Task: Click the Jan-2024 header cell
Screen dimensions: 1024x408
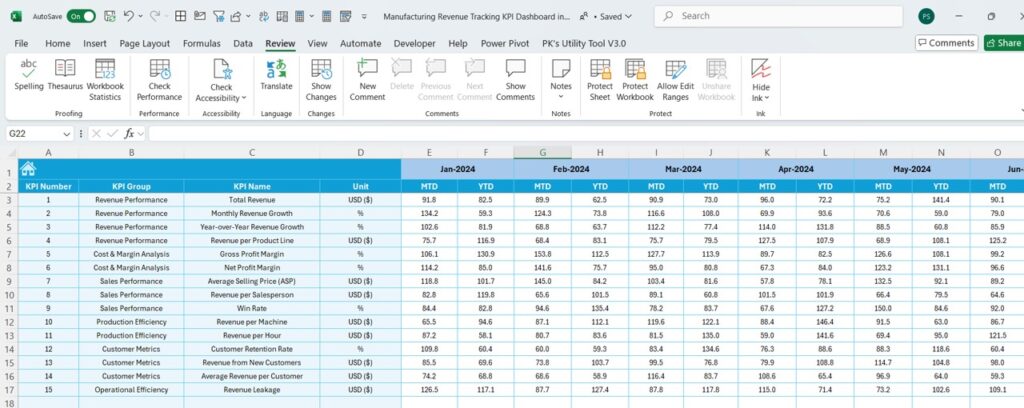Action: pyautogui.click(x=457, y=168)
